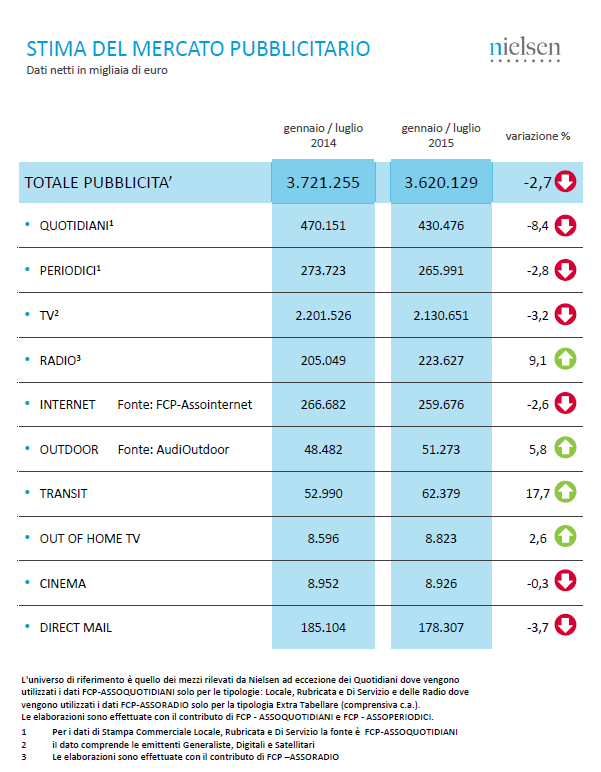Click the "gennaio / luglio 2014" column header
The height and width of the screenshot is (772, 601).
323,136
